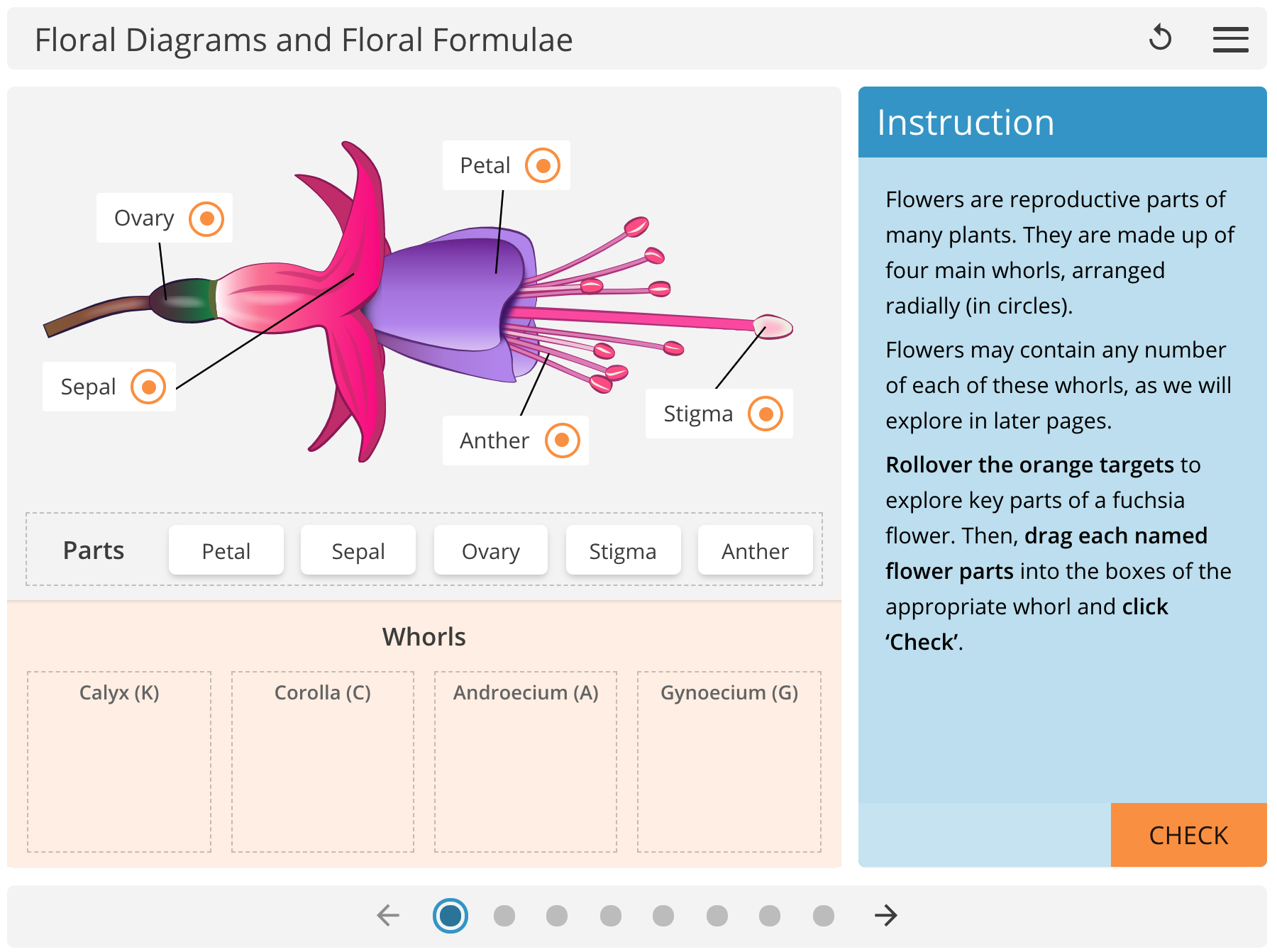This screenshot has height=952, width=1277.
Task: Click the reset activity icon
Action: pyautogui.click(x=1161, y=38)
